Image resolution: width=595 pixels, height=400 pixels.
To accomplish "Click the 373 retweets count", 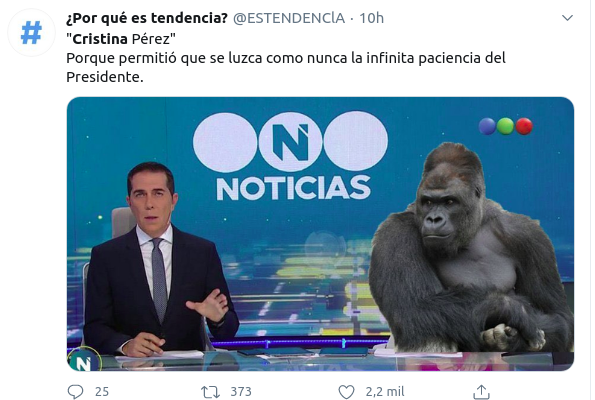I will (x=241, y=392).
